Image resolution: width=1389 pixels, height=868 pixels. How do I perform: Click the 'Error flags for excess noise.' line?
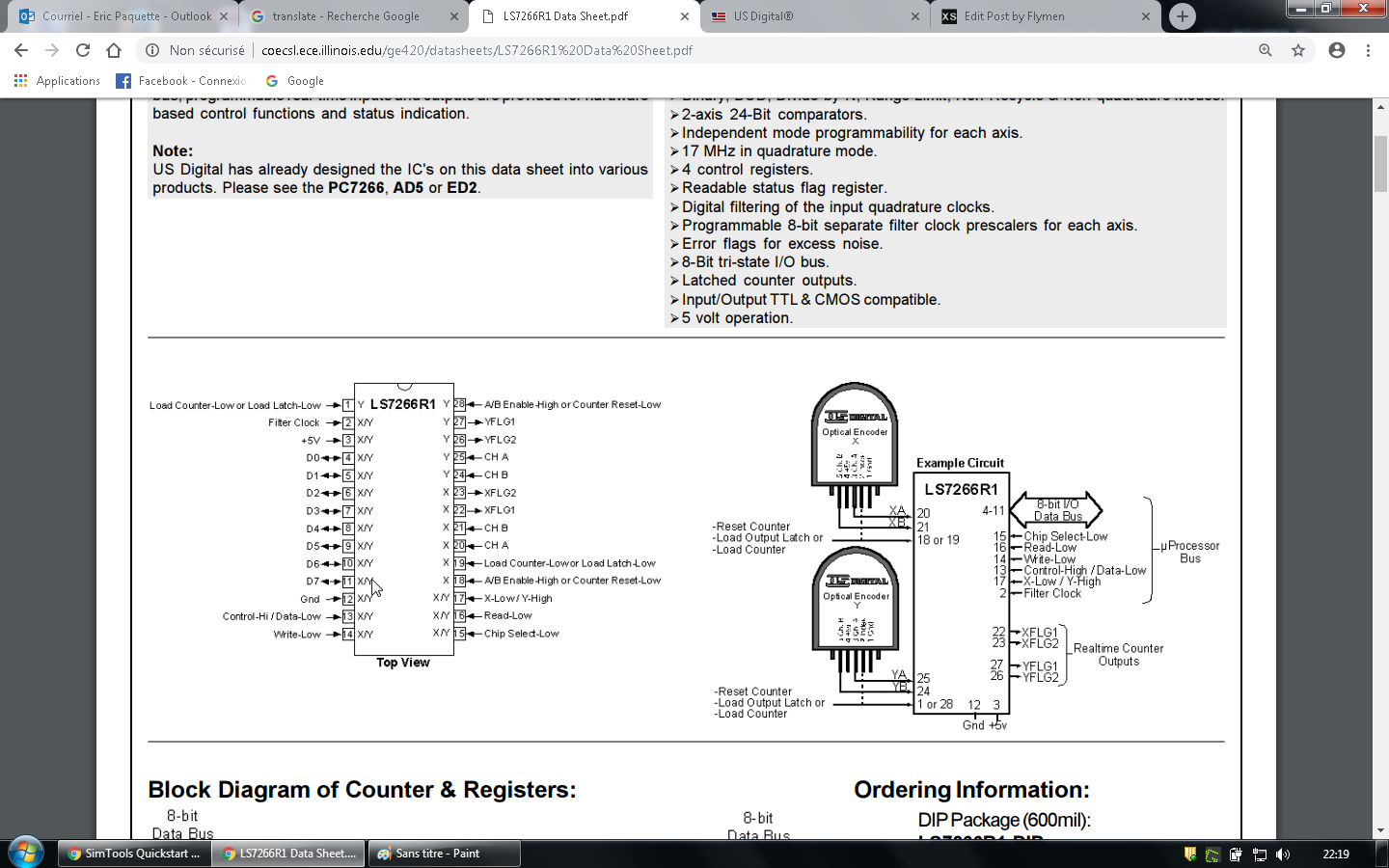coord(782,244)
